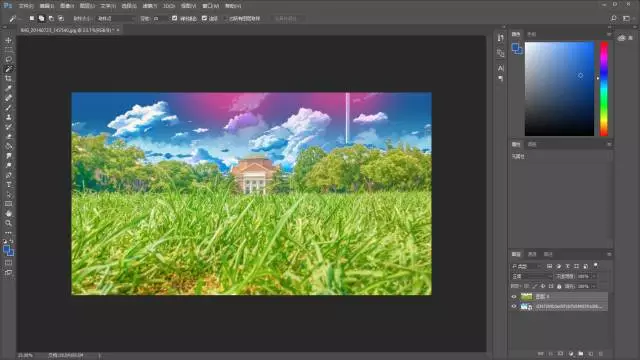This screenshot has width=640, height=360.
Task: Select the Clone Stamp tool
Action: 9,117
